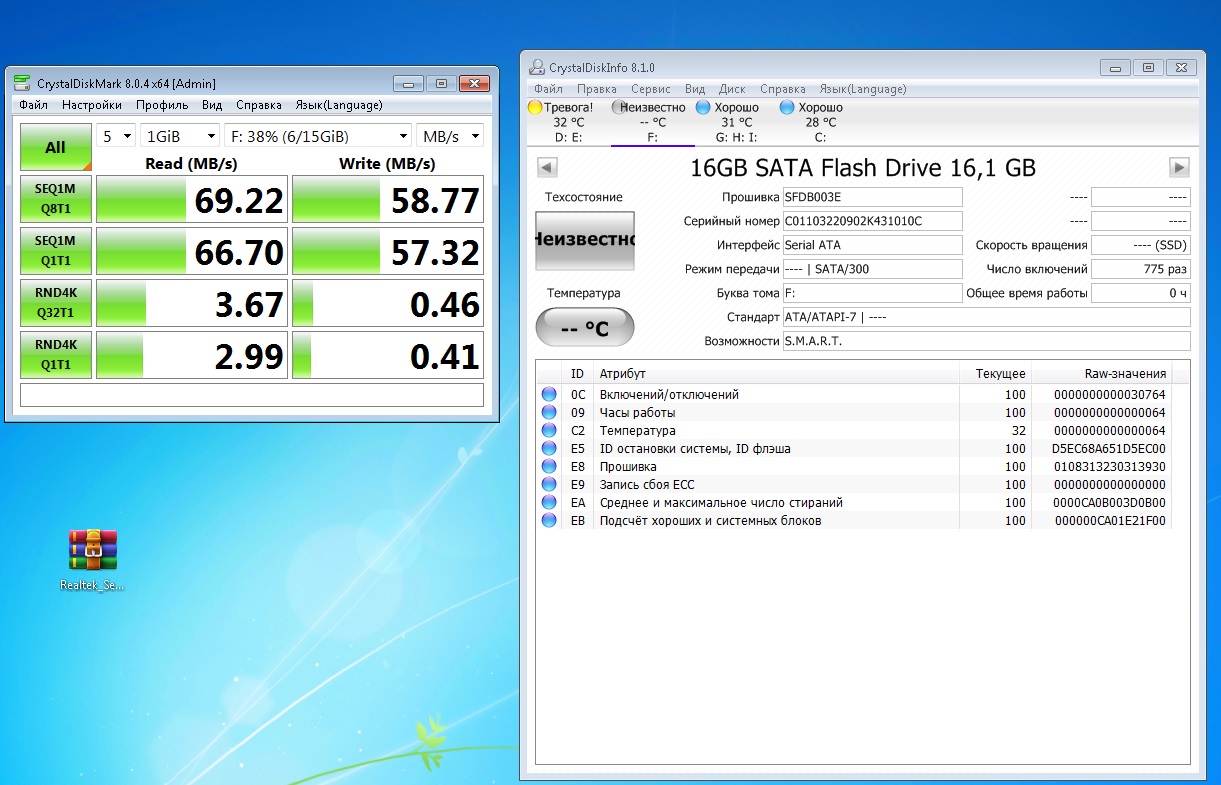
Task: Open Сервис menu in CrystalDiskInfo
Action: pos(651,89)
